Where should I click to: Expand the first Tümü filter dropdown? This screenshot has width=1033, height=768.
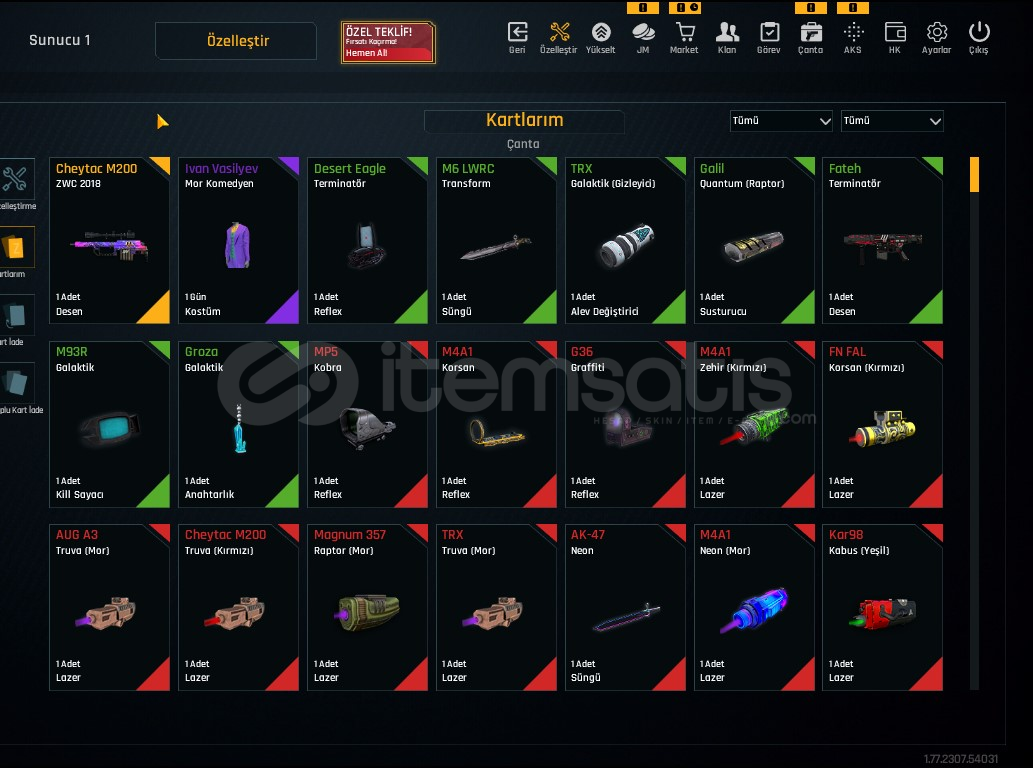781,121
